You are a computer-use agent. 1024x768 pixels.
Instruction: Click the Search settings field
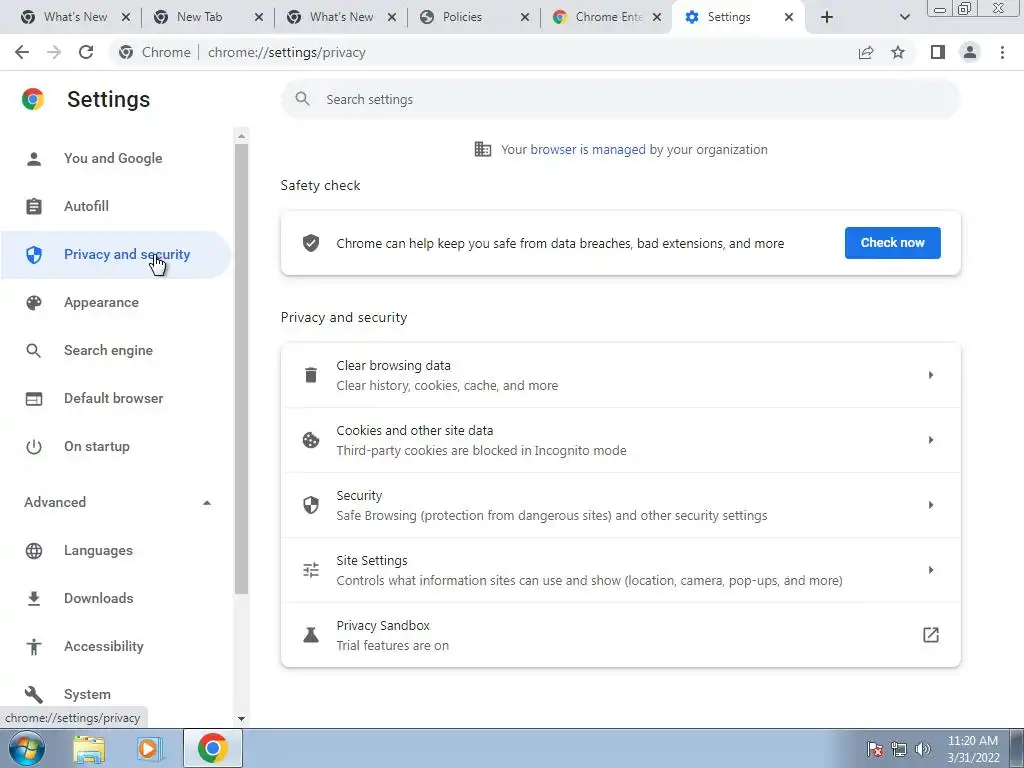[620, 99]
